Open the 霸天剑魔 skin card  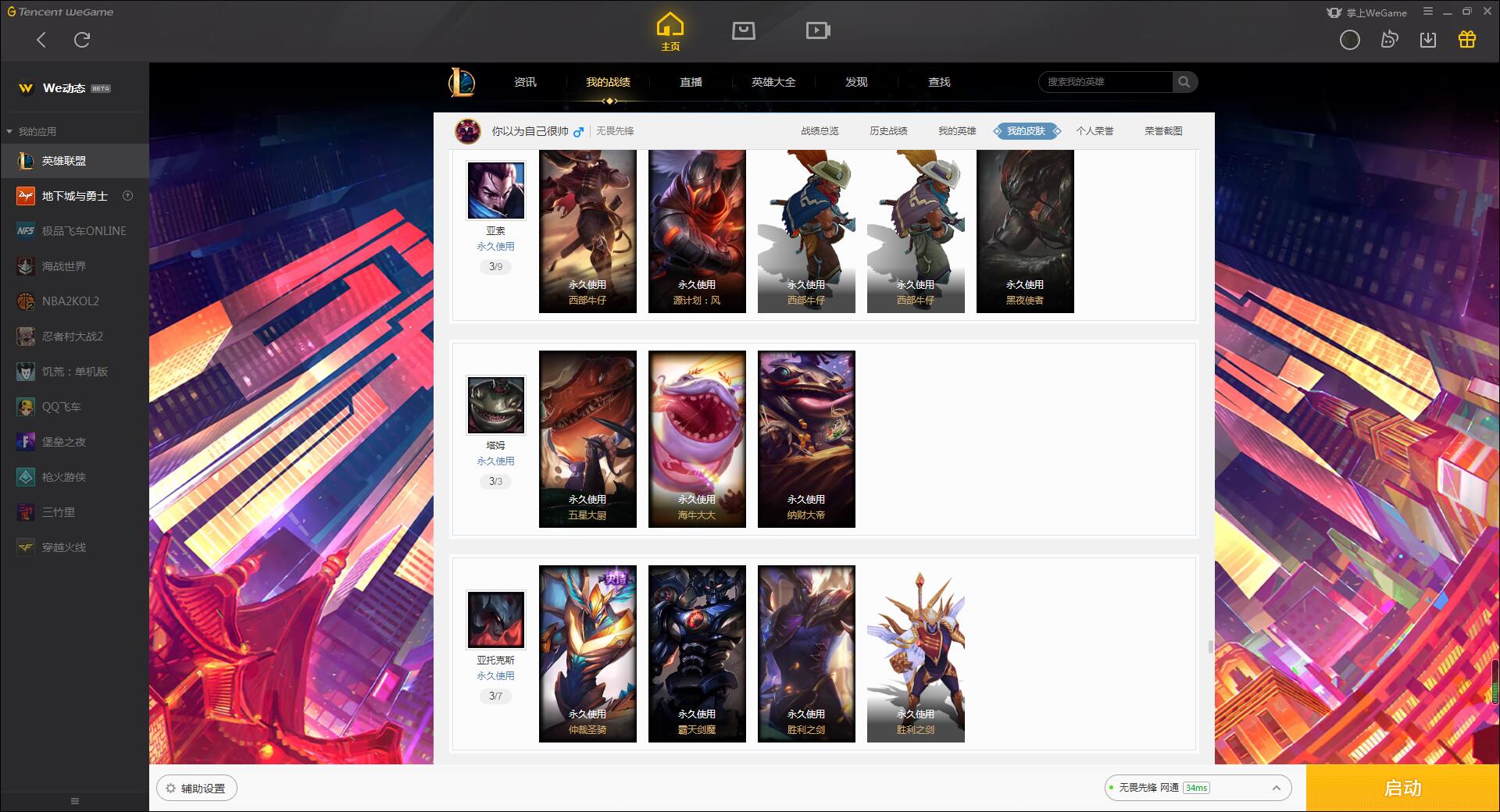tap(697, 654)
